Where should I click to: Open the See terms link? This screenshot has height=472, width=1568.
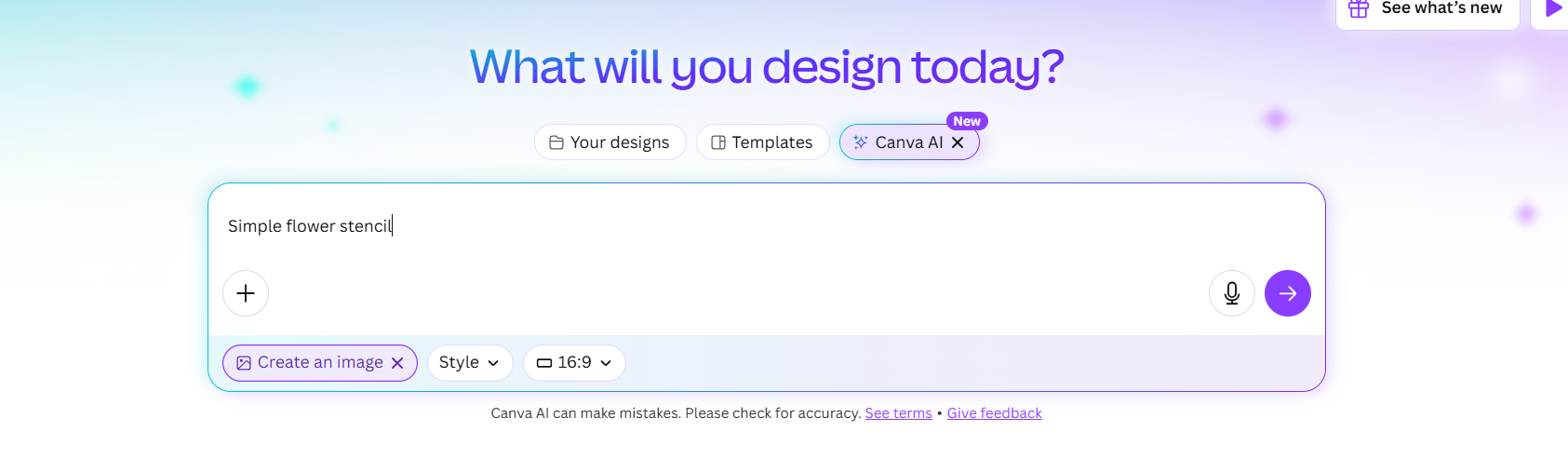coord(898,413)
